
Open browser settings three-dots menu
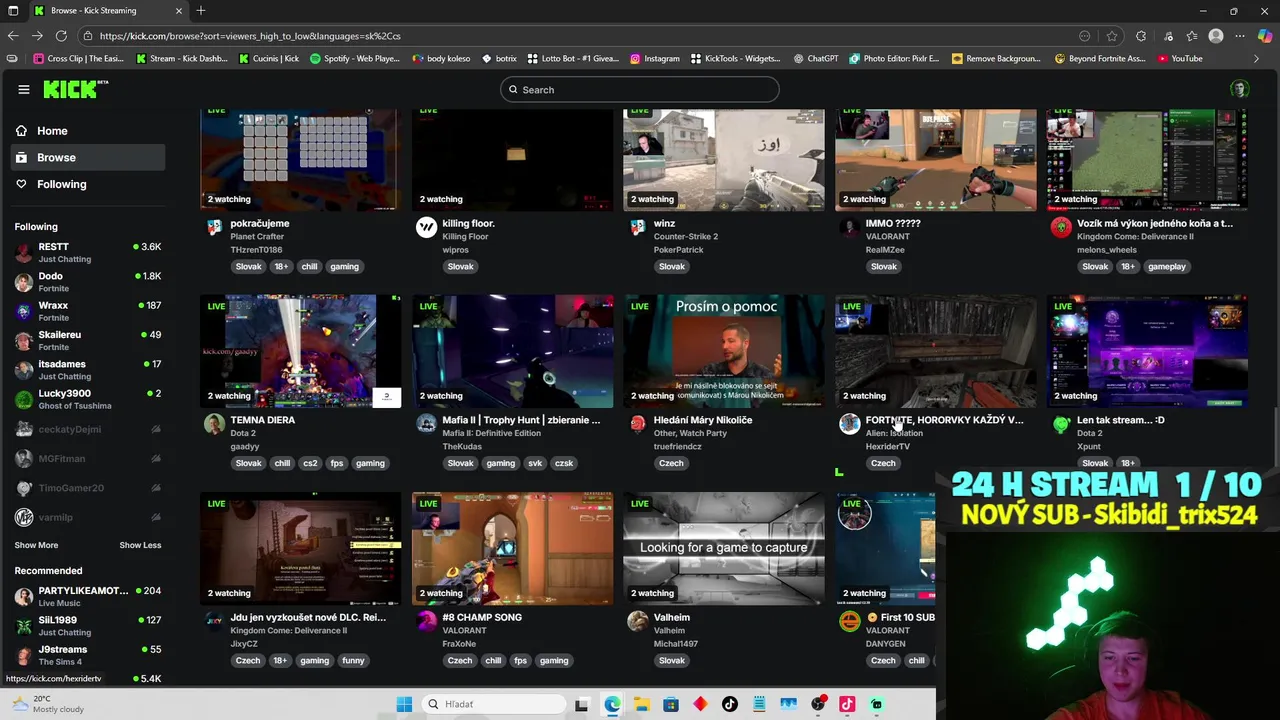[1240, 36]
